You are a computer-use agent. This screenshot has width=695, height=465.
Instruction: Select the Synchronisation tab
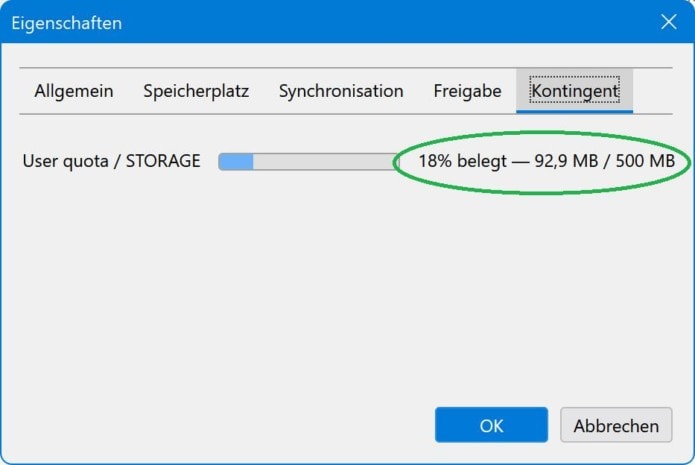coord(341,91)
